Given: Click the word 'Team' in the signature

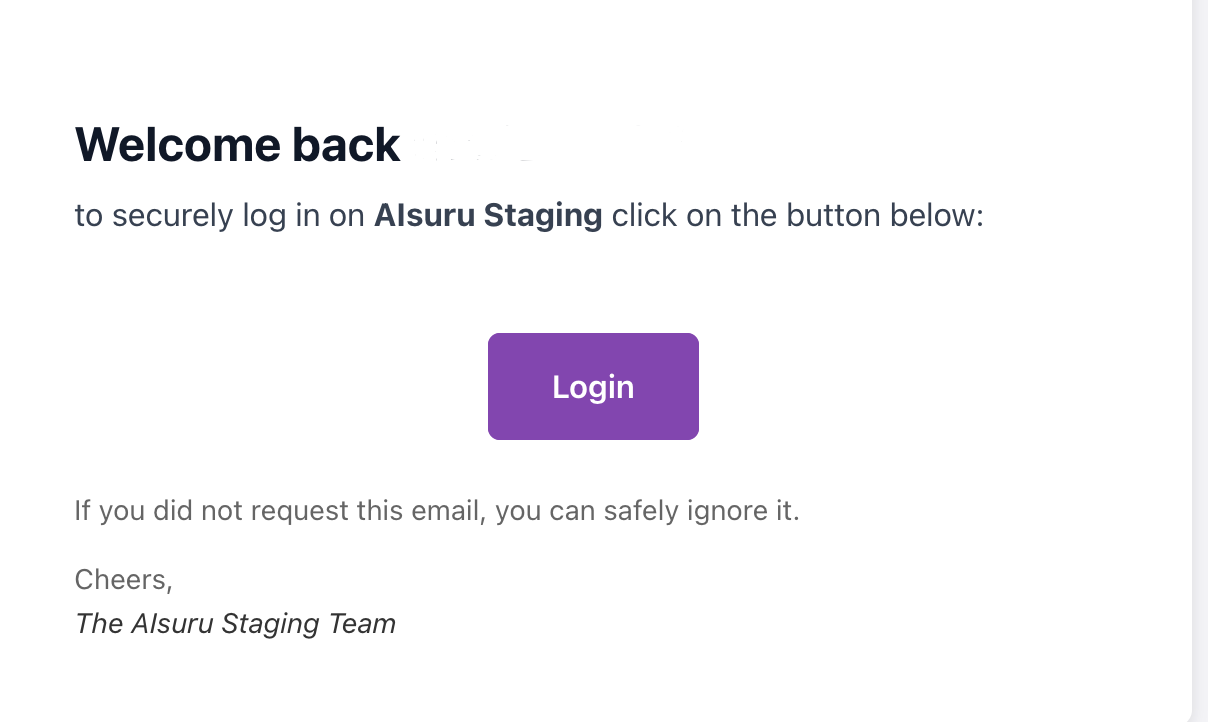Looking at the screenshot, I should pos(364,624).
